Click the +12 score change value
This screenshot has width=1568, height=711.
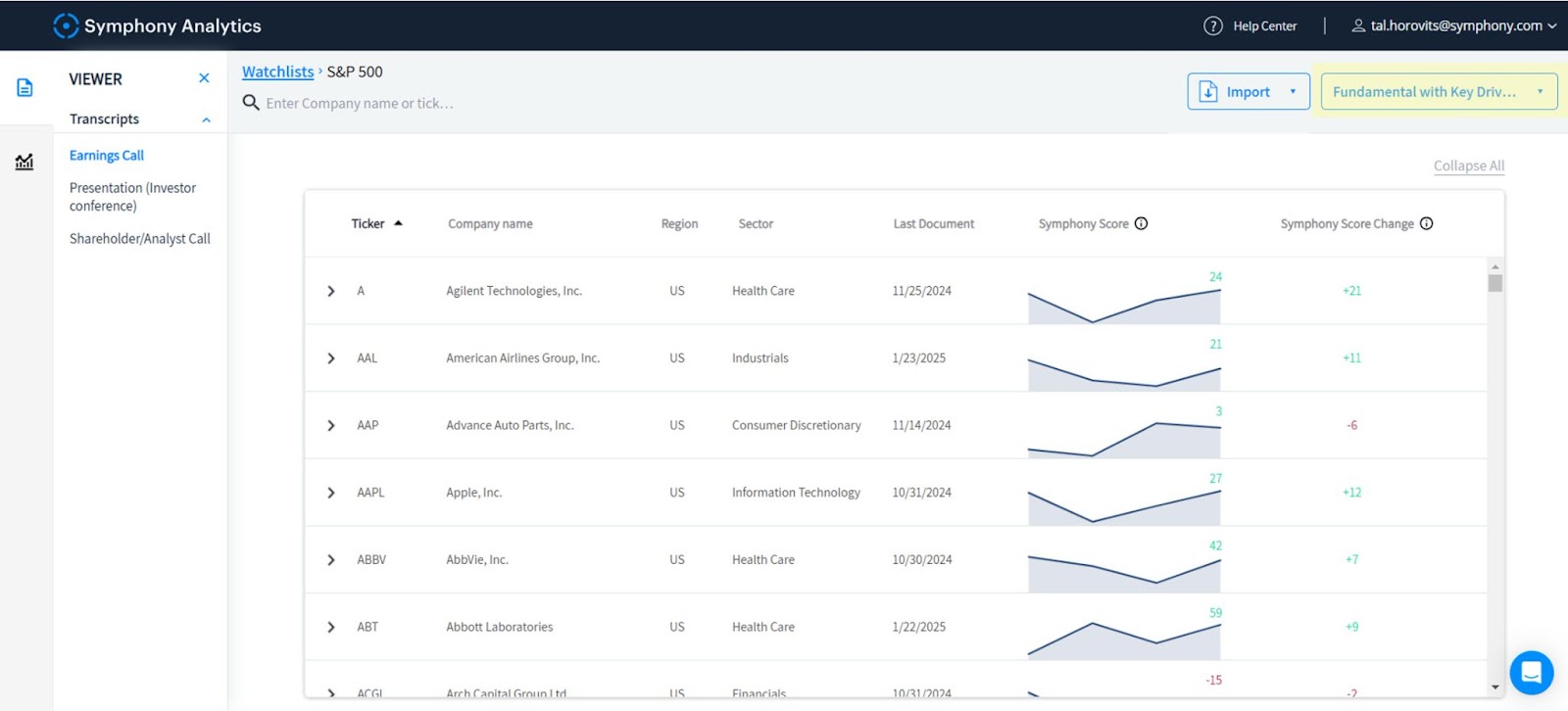pos(1352,494)
